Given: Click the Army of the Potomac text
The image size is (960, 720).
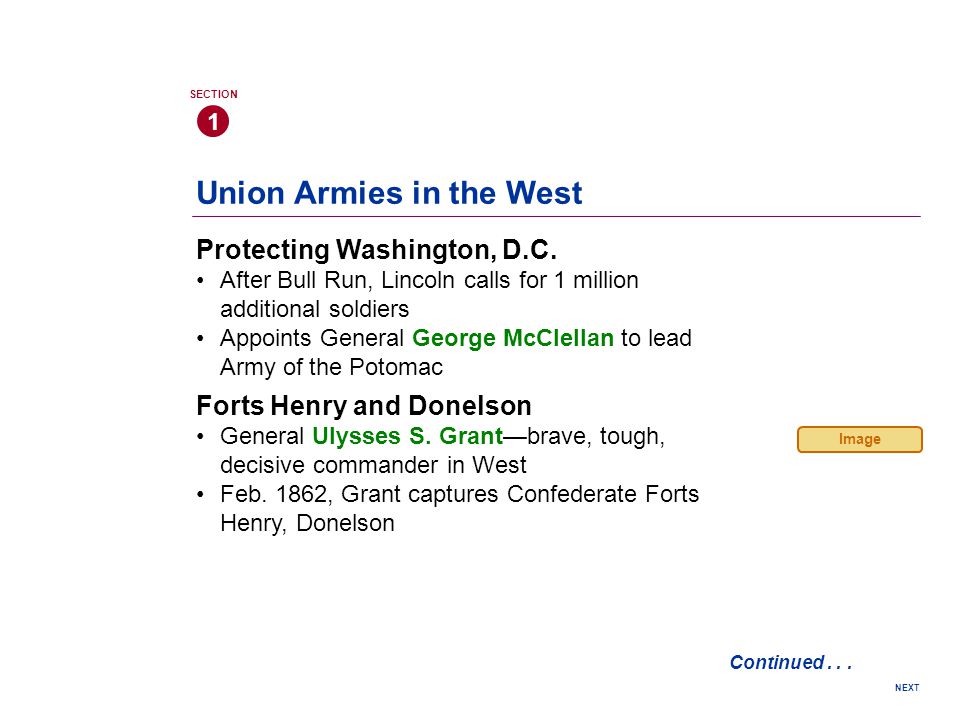Looking at the screenshot, I should click(x=331, y=367).
